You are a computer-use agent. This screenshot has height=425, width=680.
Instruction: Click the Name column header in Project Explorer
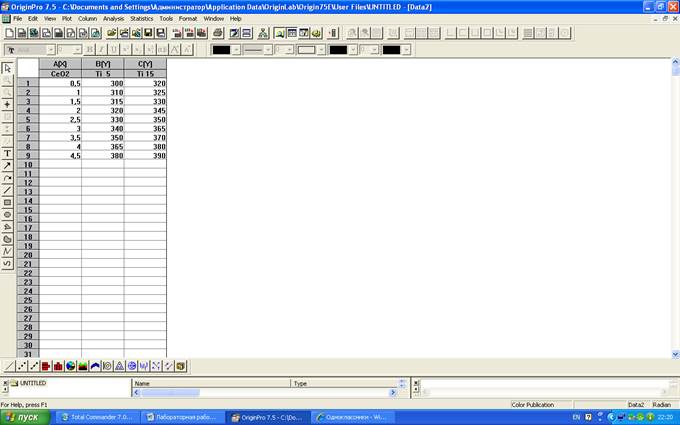point(211,383)
